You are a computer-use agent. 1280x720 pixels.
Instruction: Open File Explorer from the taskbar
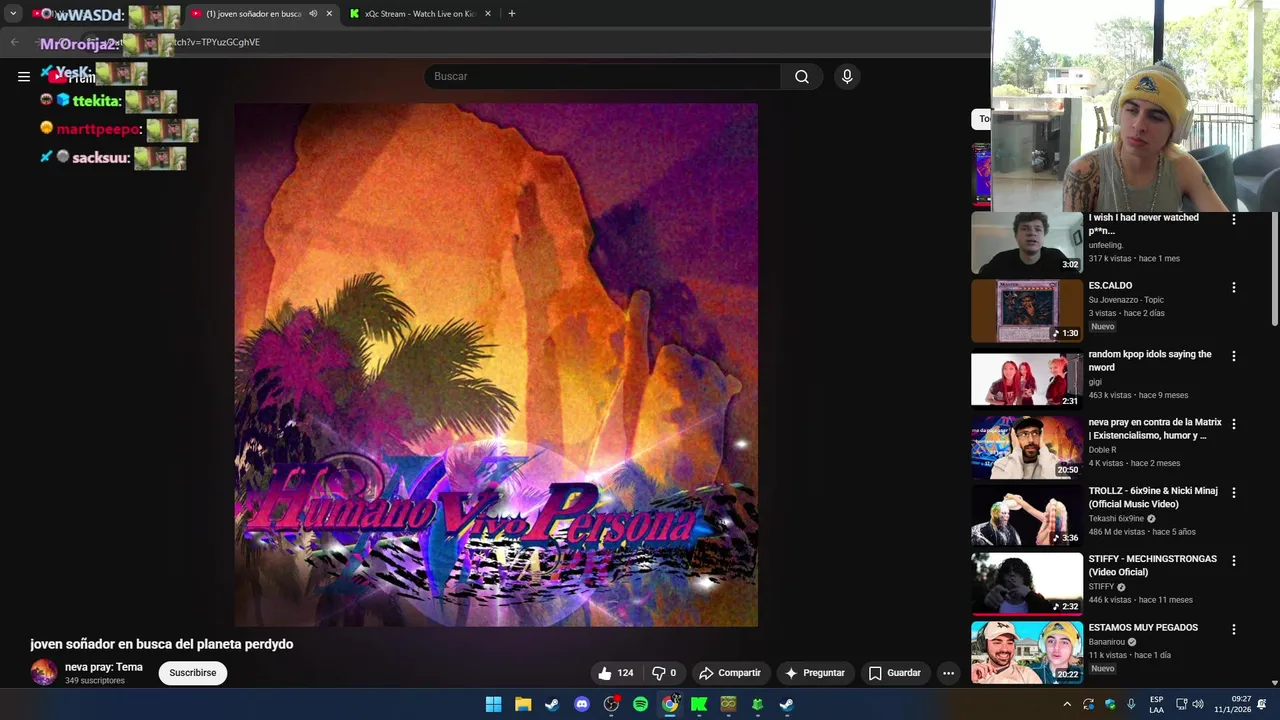click(x=523, y=704)
